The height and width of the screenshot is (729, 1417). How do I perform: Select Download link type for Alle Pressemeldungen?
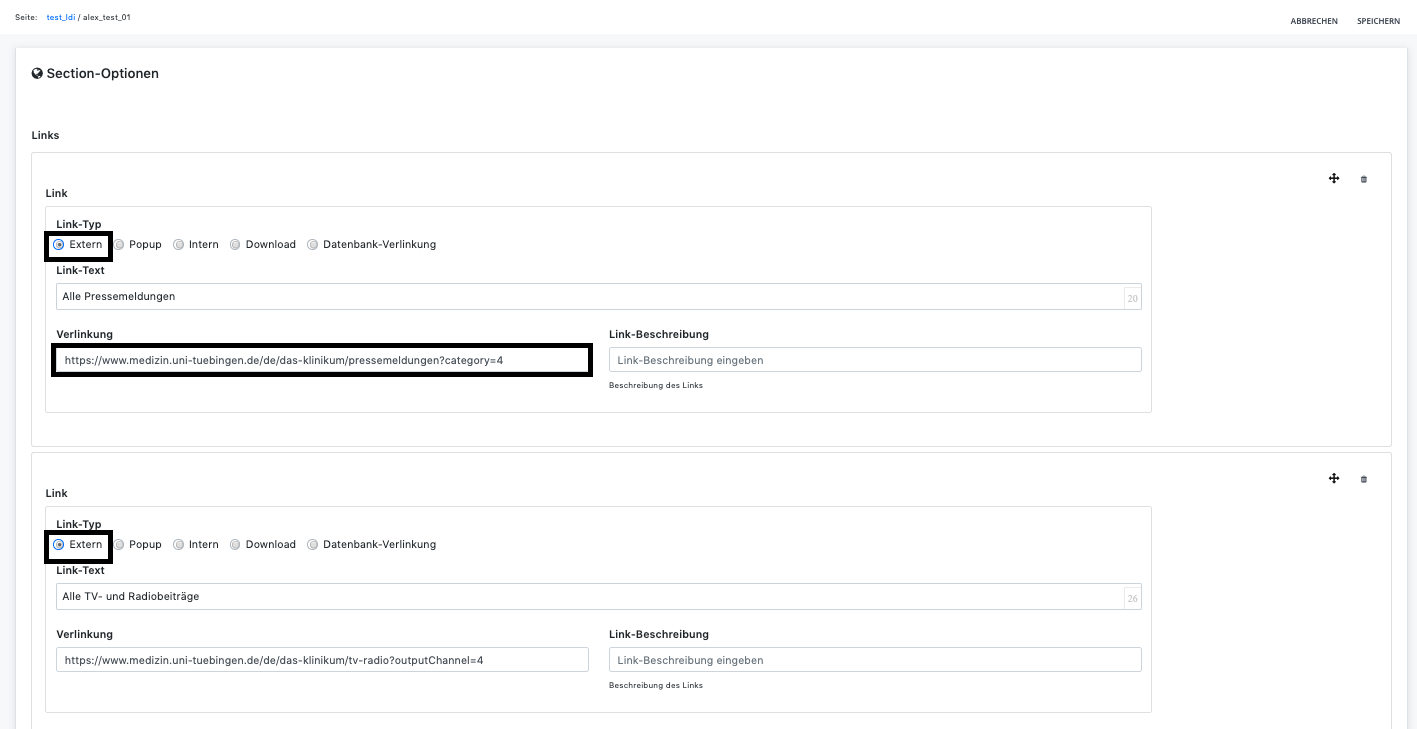(235, 244)
